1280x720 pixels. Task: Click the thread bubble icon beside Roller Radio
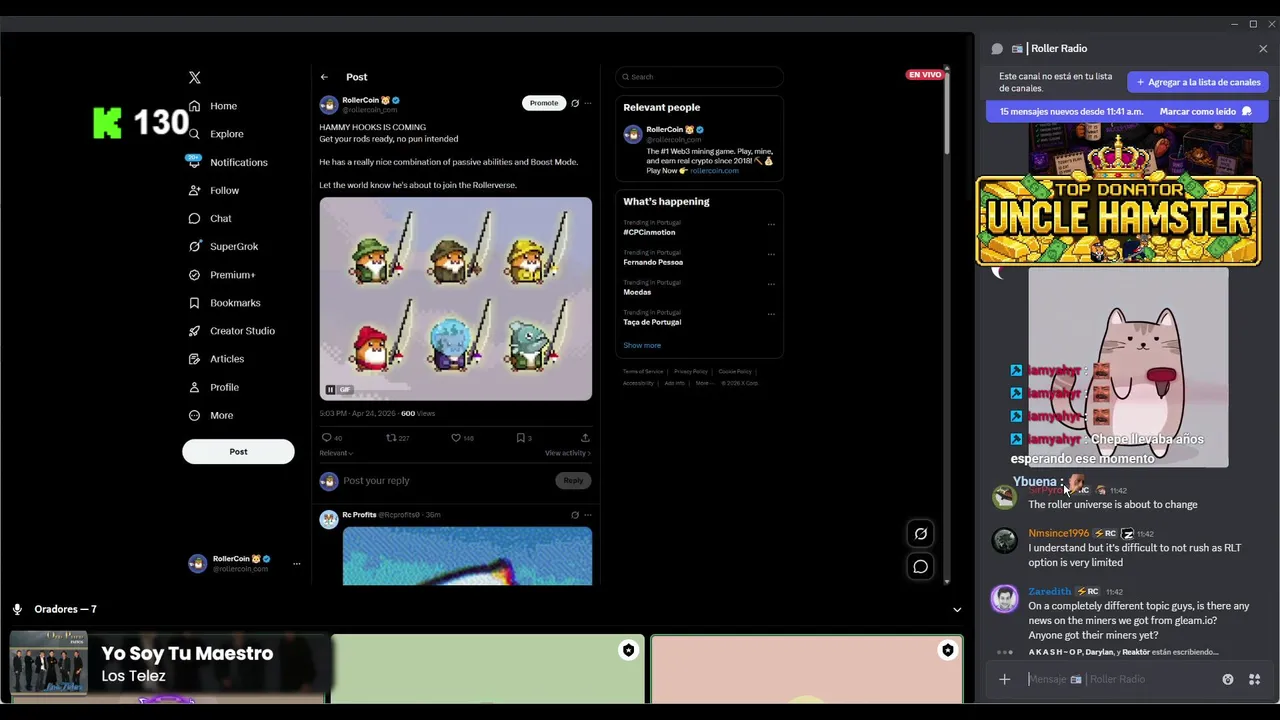point(997,48)
